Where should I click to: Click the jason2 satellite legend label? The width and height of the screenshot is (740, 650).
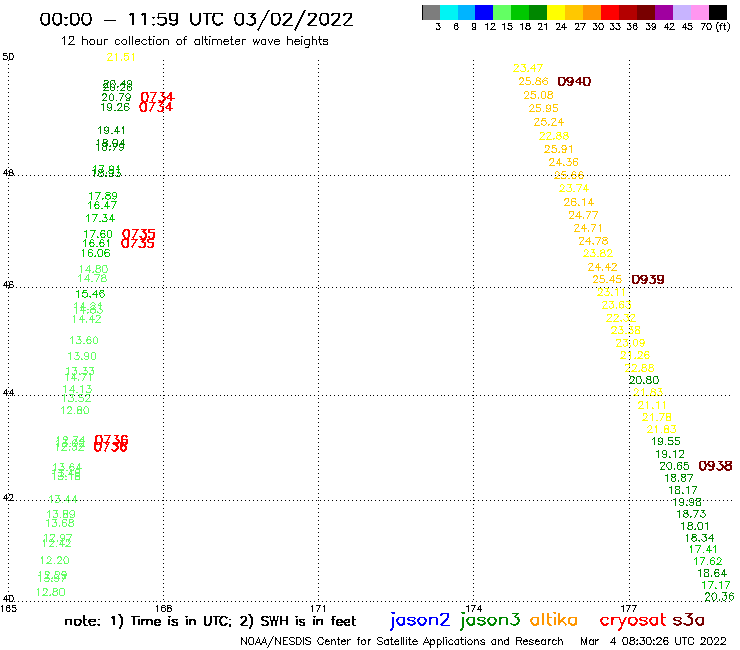(420, 620)
